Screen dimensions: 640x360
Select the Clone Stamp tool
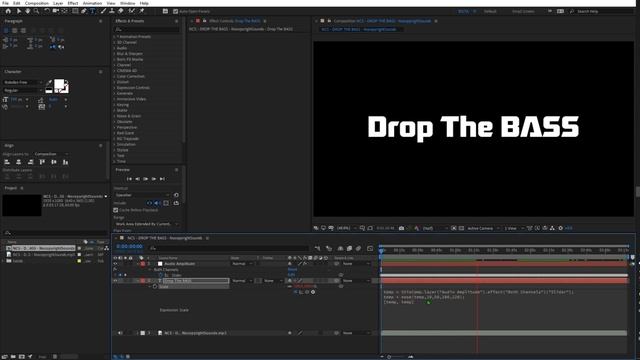point(112,11)
